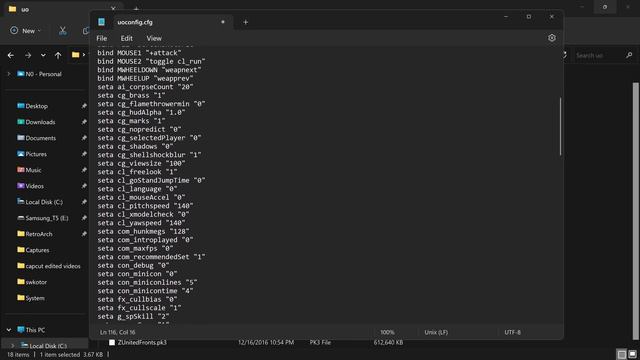
Task: Click the UTF-8 encoding indicator
Action: tap(512, 332)
